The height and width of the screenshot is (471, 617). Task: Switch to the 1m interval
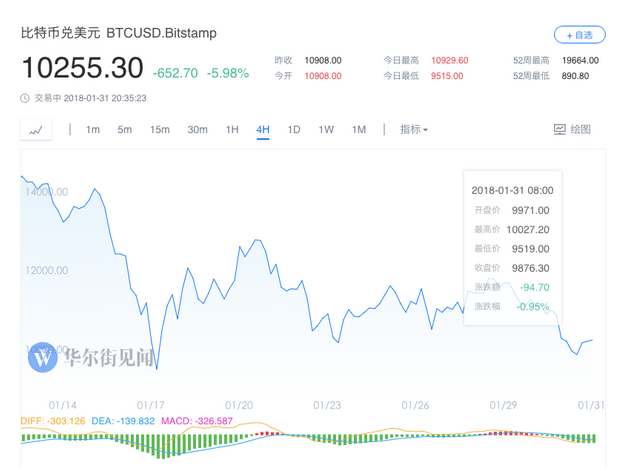coord(93,129)
